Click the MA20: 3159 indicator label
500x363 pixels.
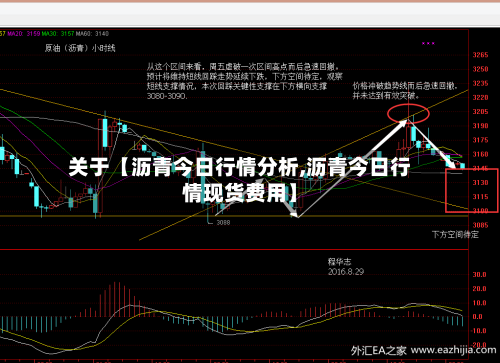[24, 34]
